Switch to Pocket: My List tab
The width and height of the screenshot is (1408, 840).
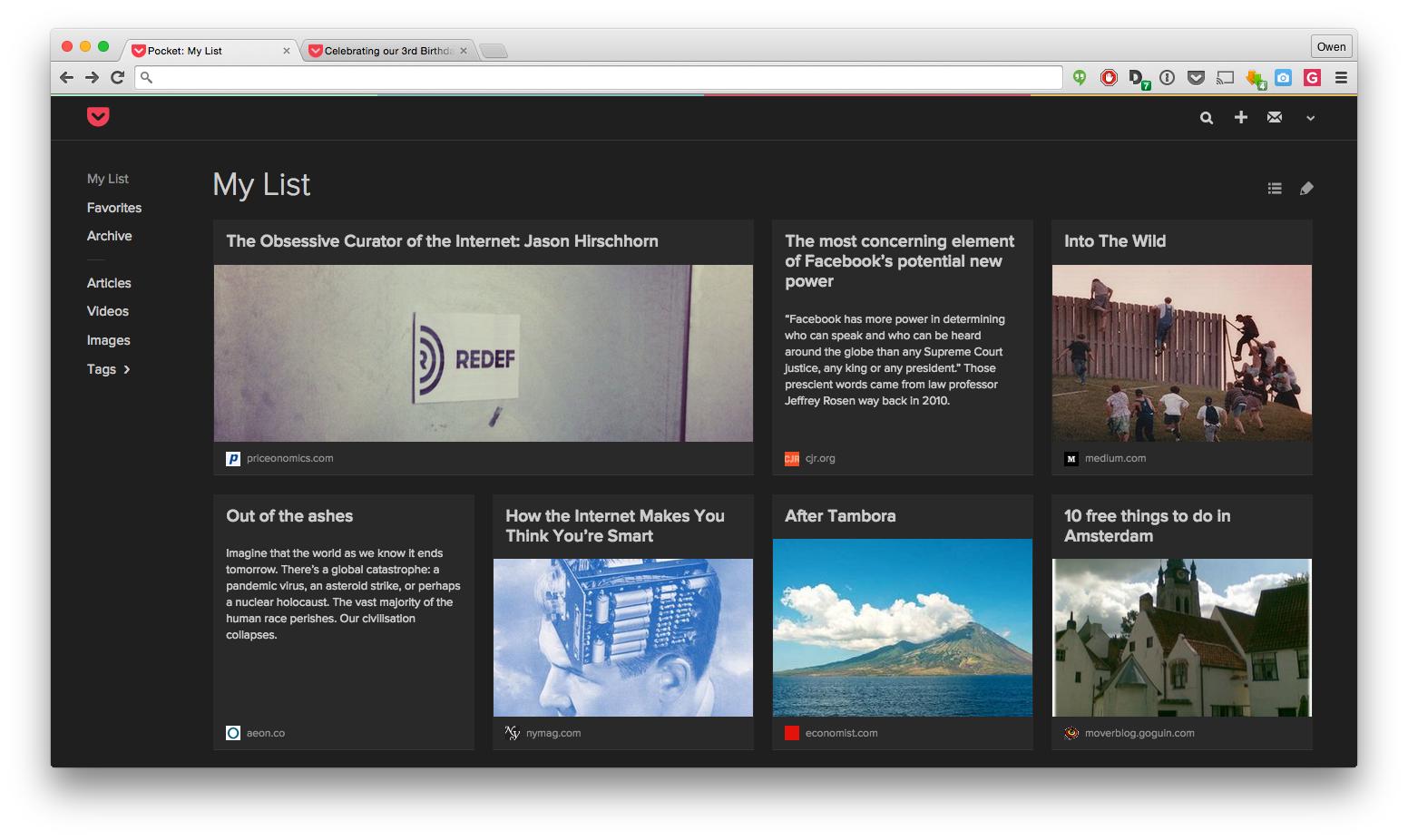[x=210, y=51]
